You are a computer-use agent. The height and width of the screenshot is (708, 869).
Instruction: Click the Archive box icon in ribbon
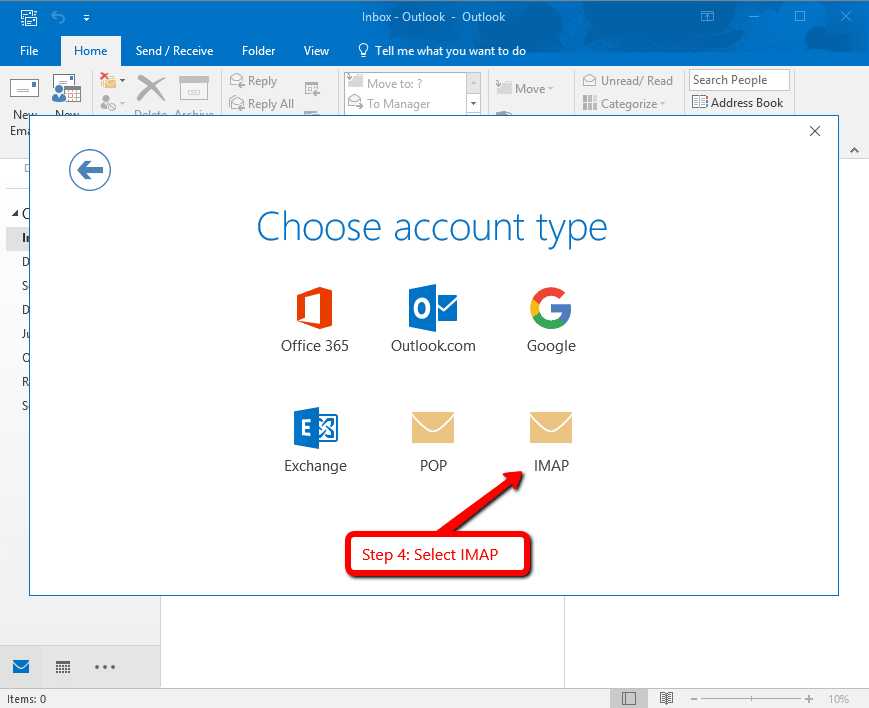(x=194, y=89)
